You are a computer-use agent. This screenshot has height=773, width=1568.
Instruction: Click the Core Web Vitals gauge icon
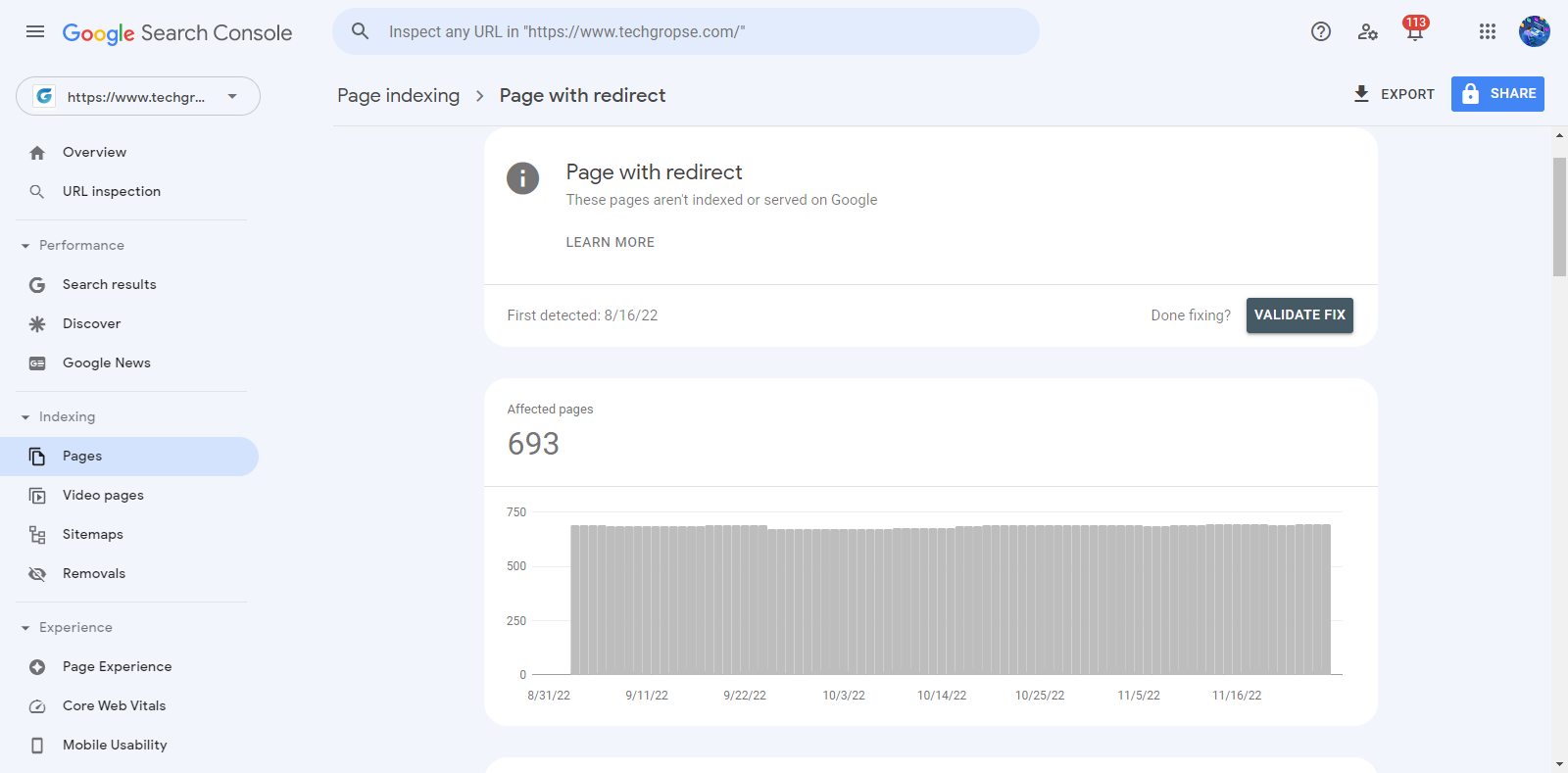[37, 706]
